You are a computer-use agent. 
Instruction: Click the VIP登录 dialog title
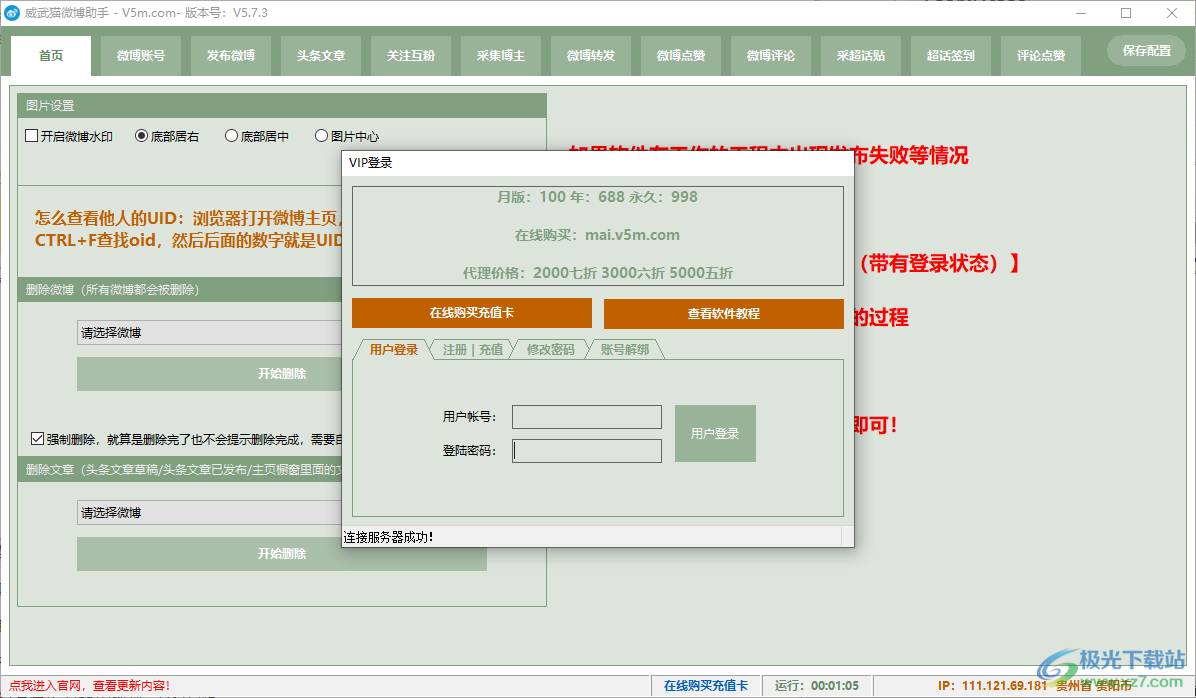click(371, 162)
